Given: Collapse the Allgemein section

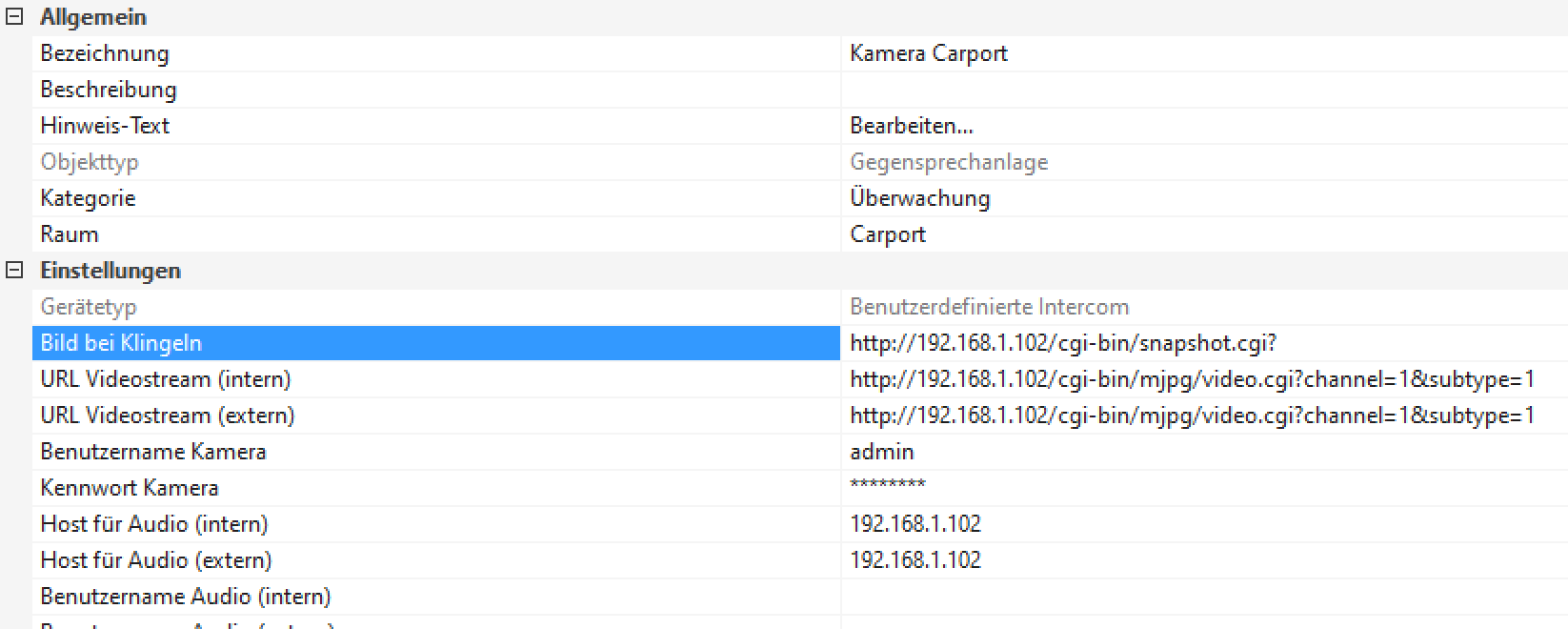Looking at the screenshot, I should coord(14,17).
